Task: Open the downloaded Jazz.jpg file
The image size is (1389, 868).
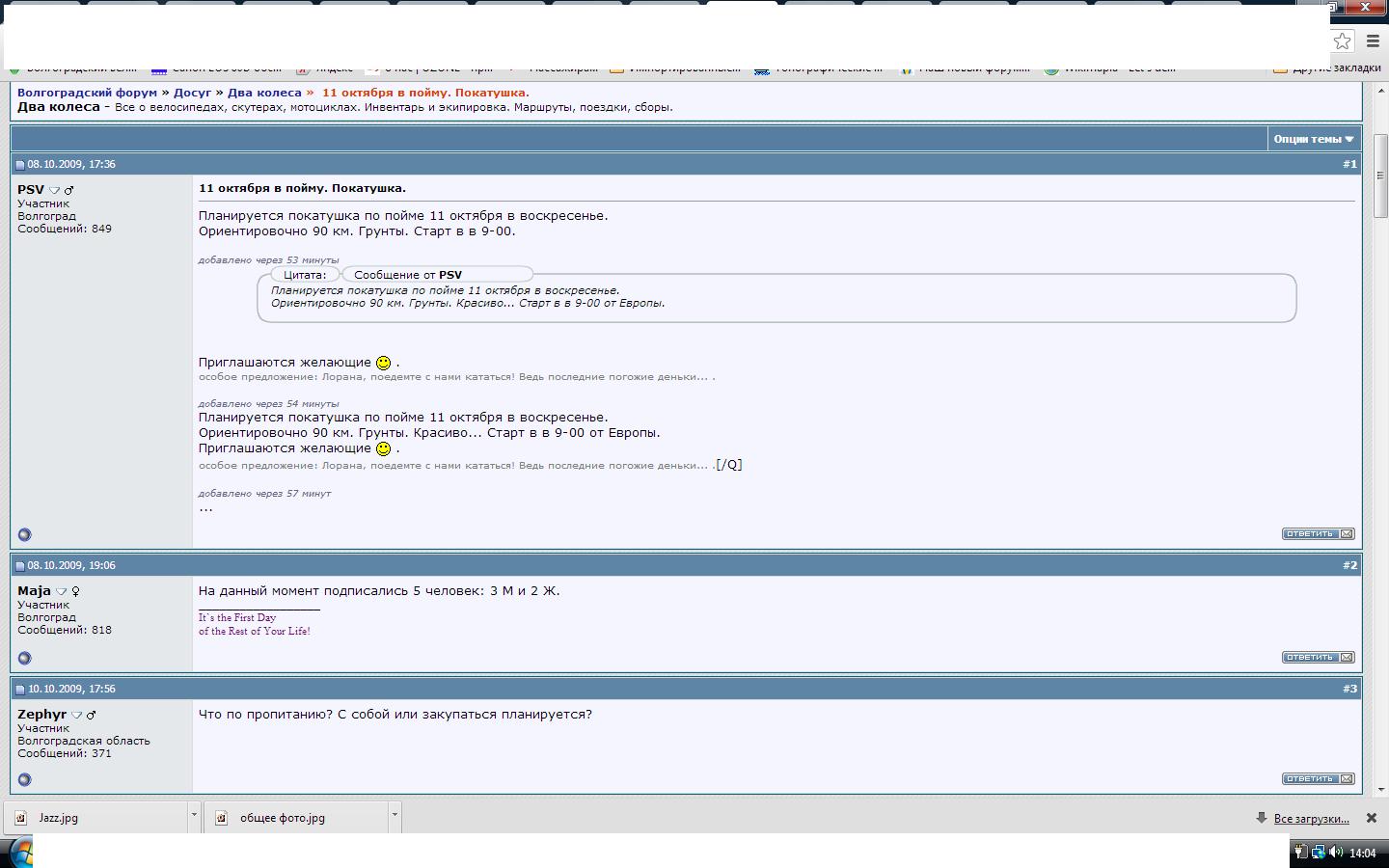Action: 96,817
